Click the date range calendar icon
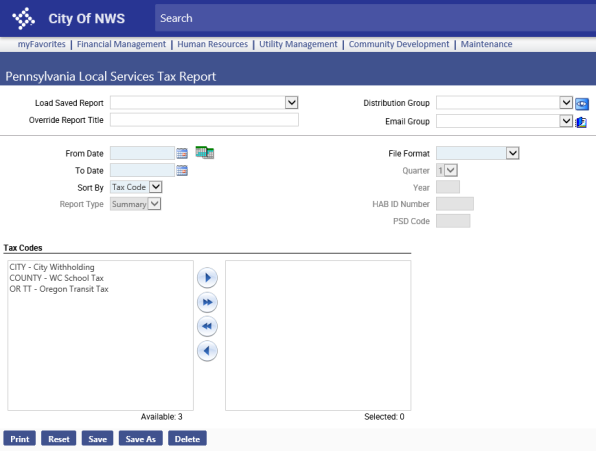This screenshot has height=451, width=596. (204, 152)
